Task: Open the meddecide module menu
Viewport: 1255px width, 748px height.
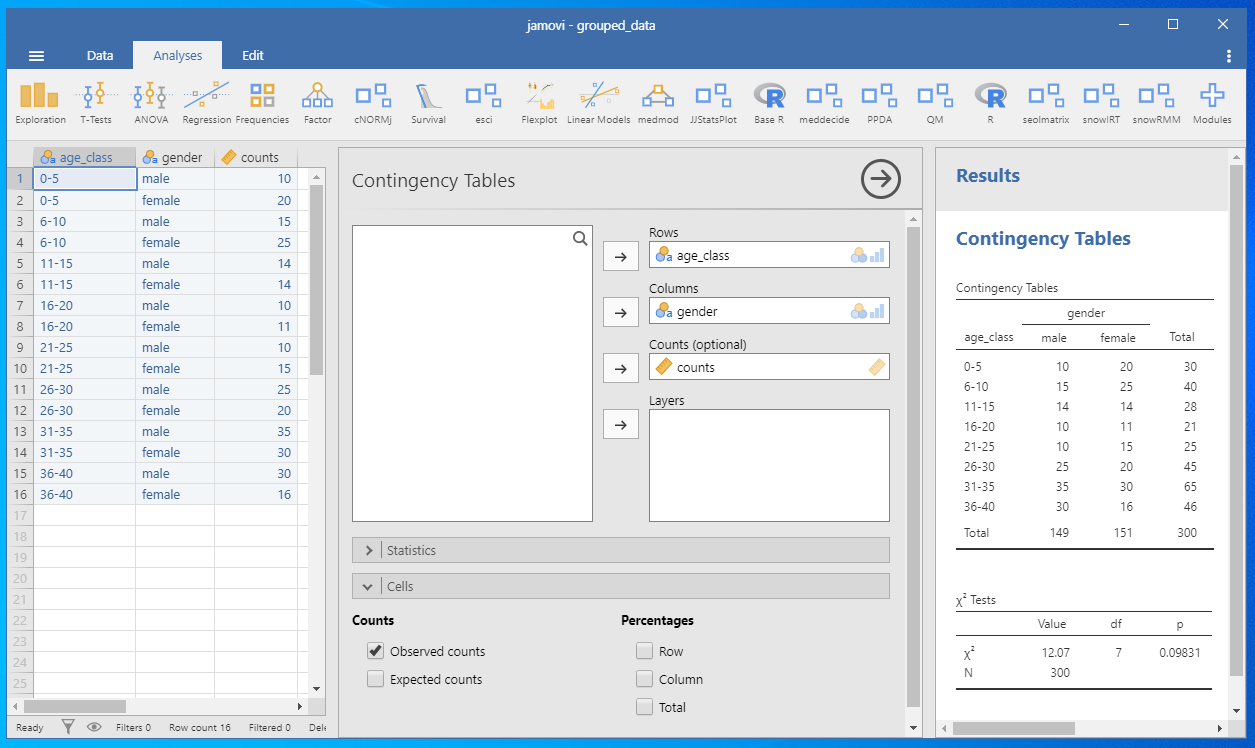Action: coord(824,103)
